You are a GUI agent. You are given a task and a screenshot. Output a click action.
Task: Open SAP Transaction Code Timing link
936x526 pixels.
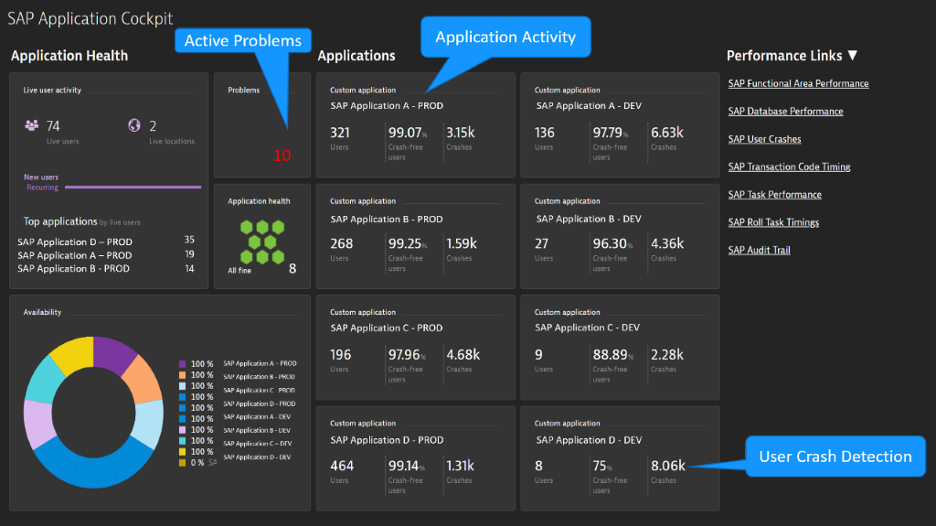789,167
